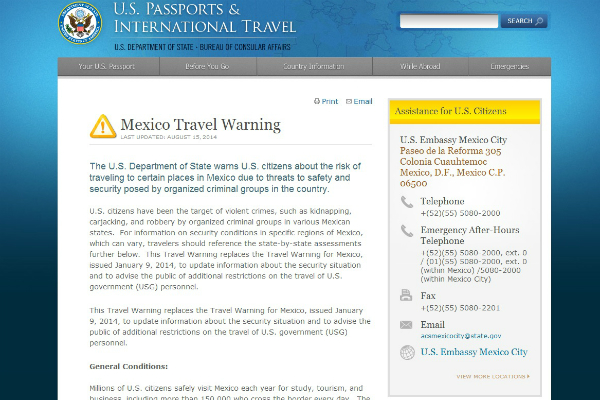
Task: Click the printer icon next to Print
Action: [317, 101]
